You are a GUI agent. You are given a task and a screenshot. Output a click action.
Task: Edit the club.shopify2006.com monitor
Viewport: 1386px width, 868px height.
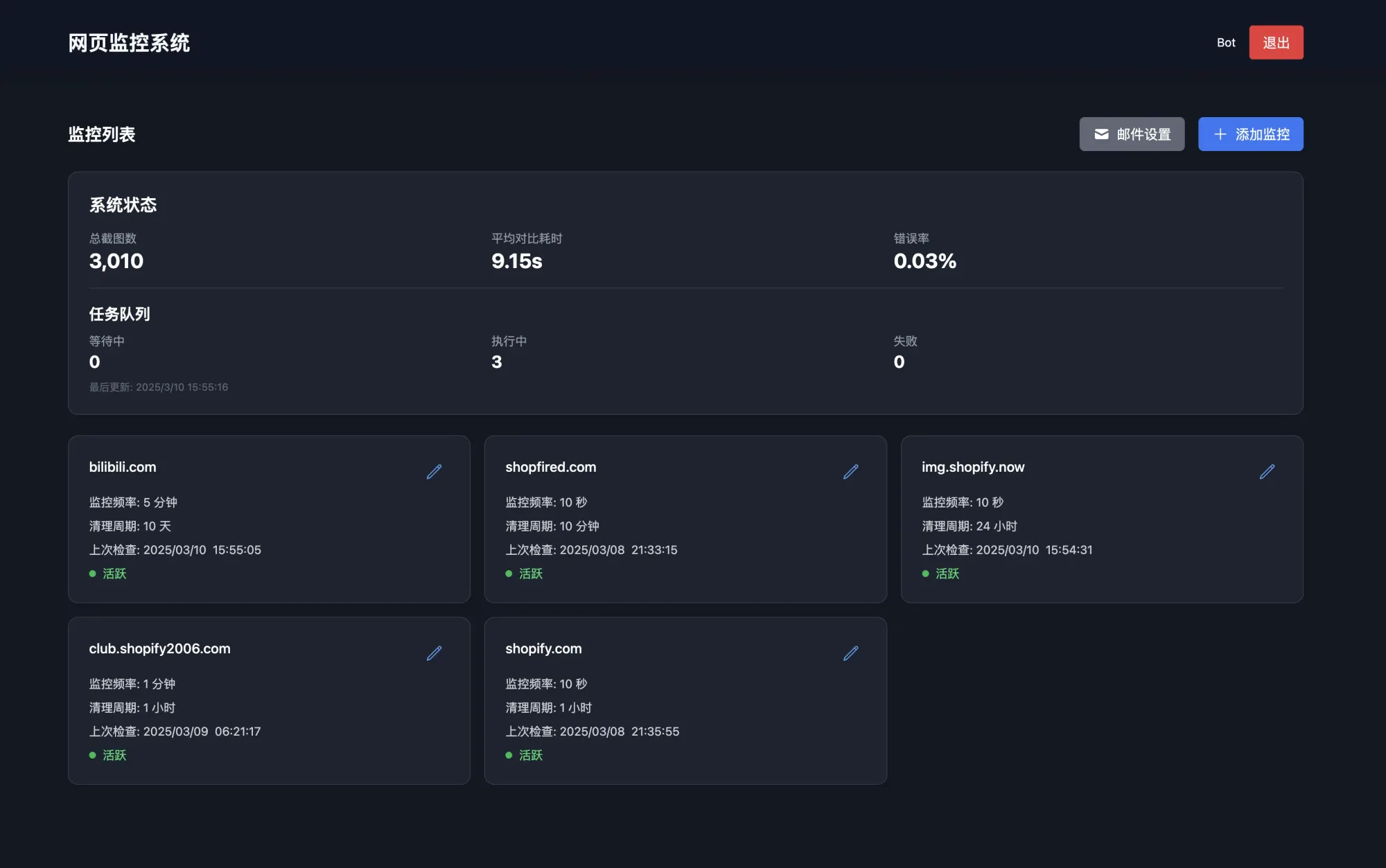click(435, 653)
